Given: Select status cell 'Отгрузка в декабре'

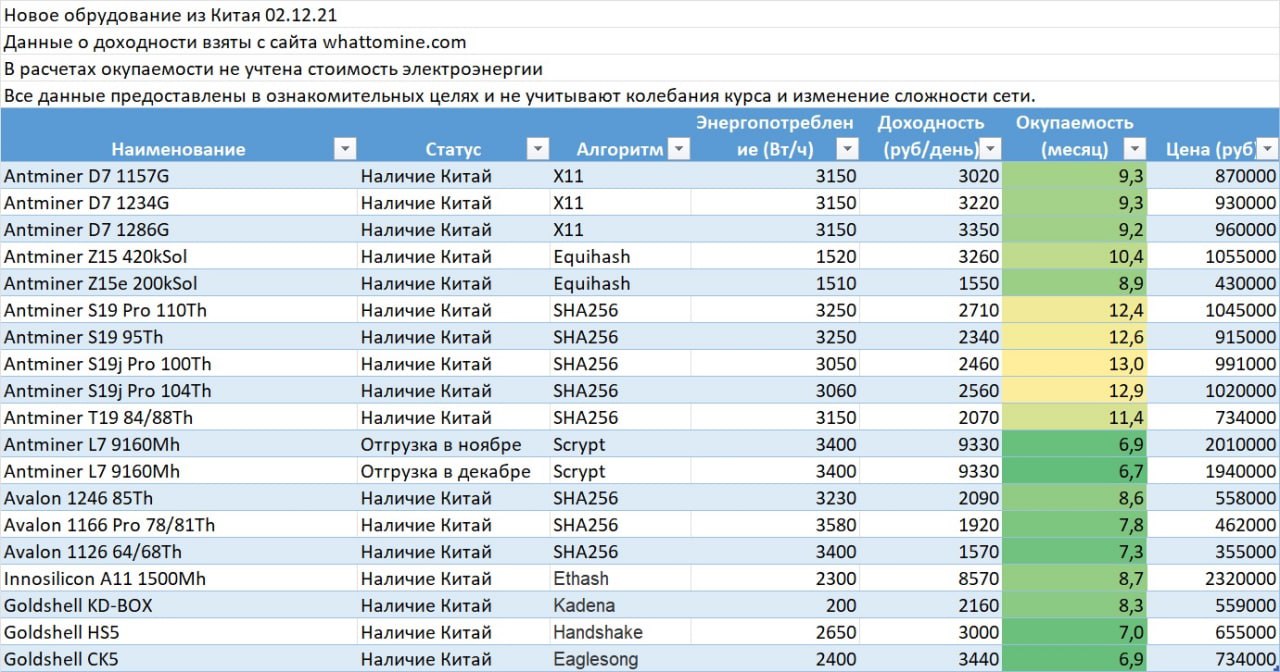Looking at the screenshot, I should pyautogui.click(x=454, y=471).
